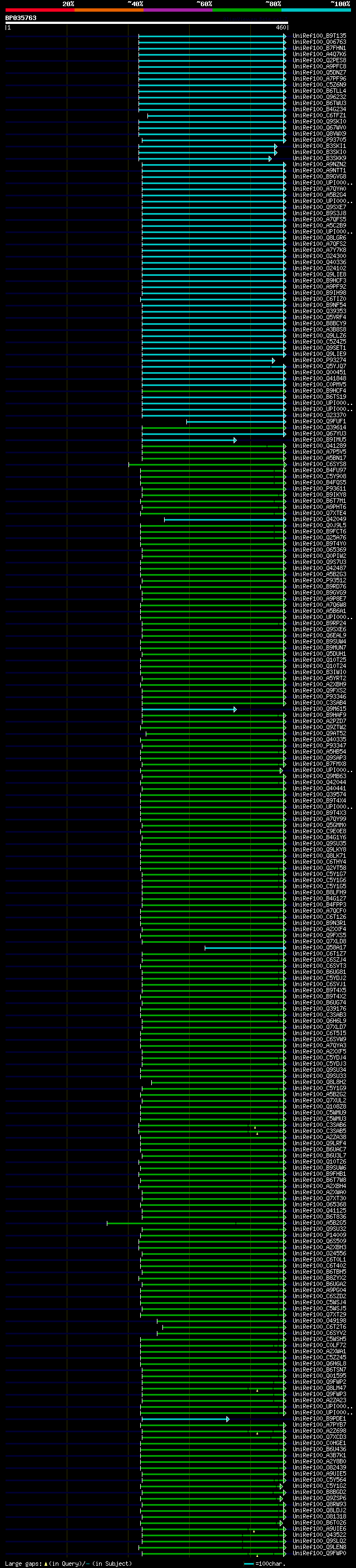The width and height of the screenshot is (356, 1568).
Task: Pick the UniRef100_Q5DUH1 row label
Action: (319, 654)
